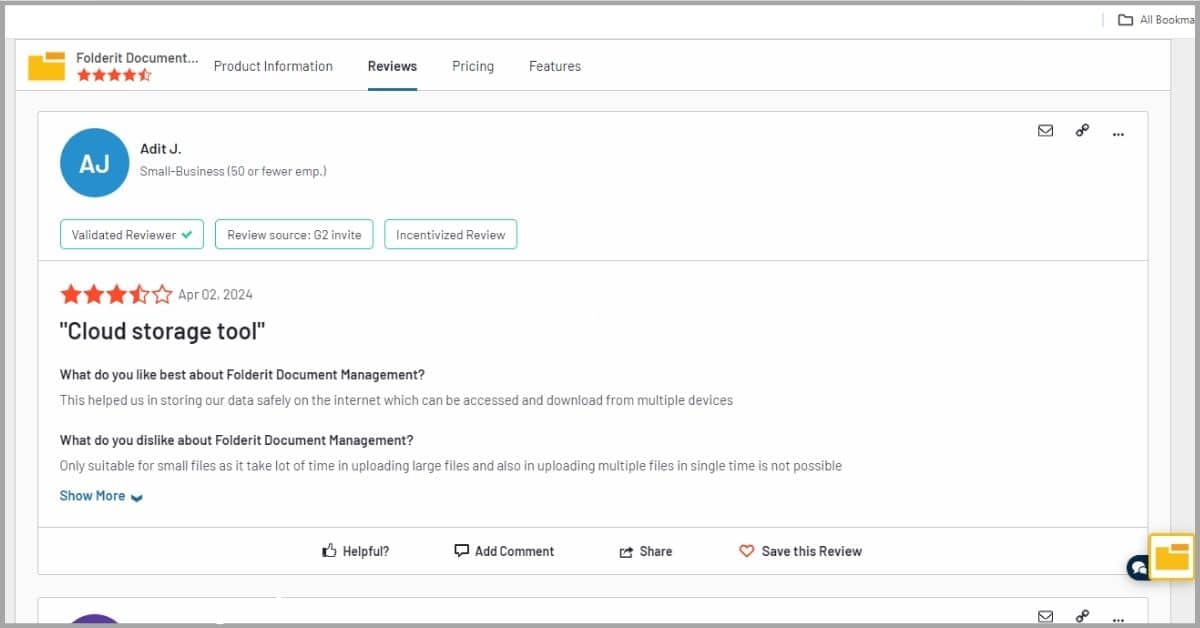
Task: Click the Incentivized Review badge
Action: point(451,235)
